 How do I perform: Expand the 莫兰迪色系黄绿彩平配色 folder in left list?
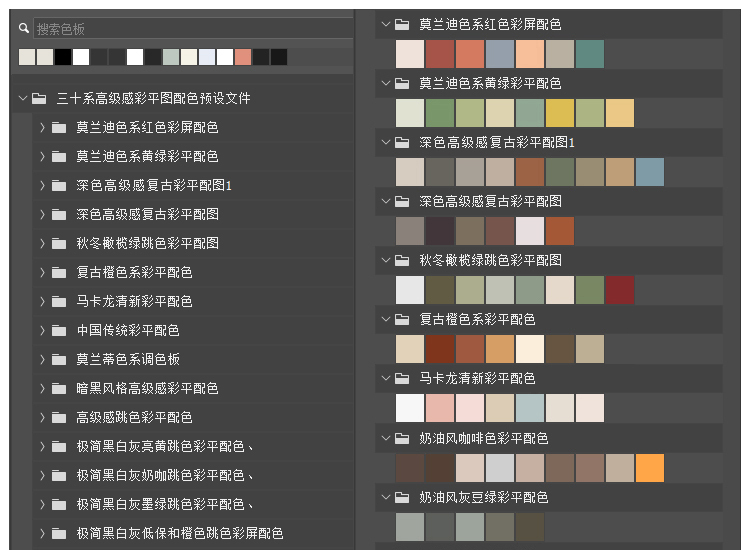[x=42, y=156]
